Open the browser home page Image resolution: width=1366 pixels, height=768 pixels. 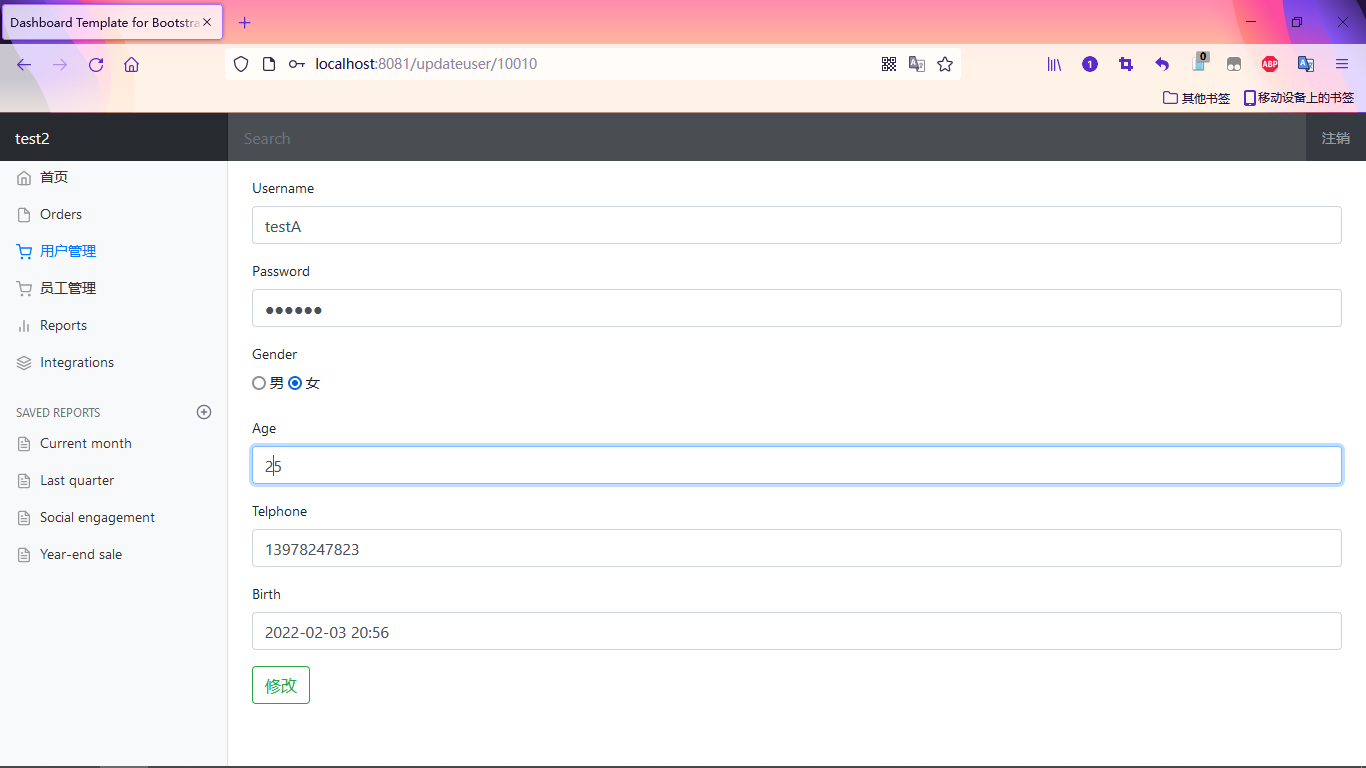point(131,64)
